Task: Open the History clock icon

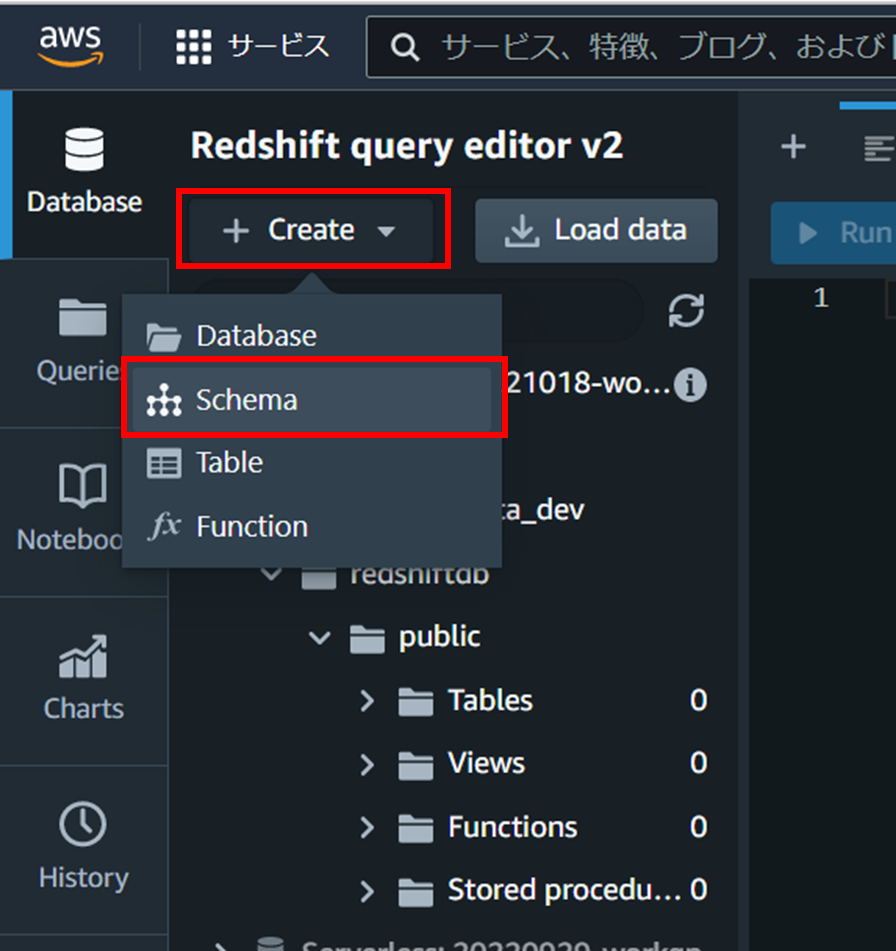Action: pos(83,824)
